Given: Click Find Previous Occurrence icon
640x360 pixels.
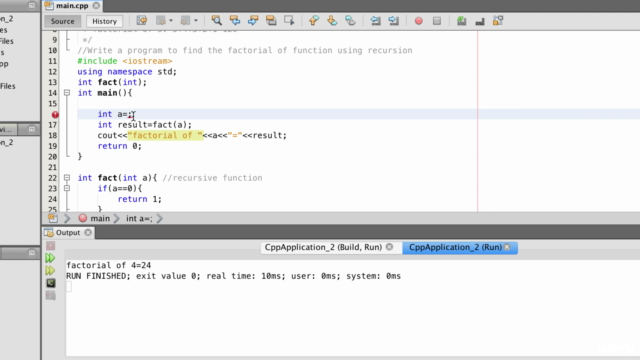Looking at the screenshot, I should (x=235, y=21).
